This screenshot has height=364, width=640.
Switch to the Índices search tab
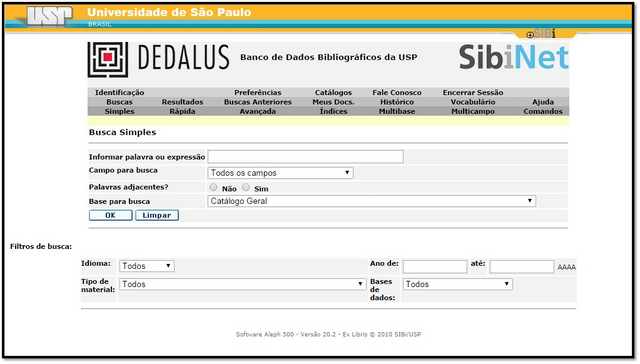(333, 111)
